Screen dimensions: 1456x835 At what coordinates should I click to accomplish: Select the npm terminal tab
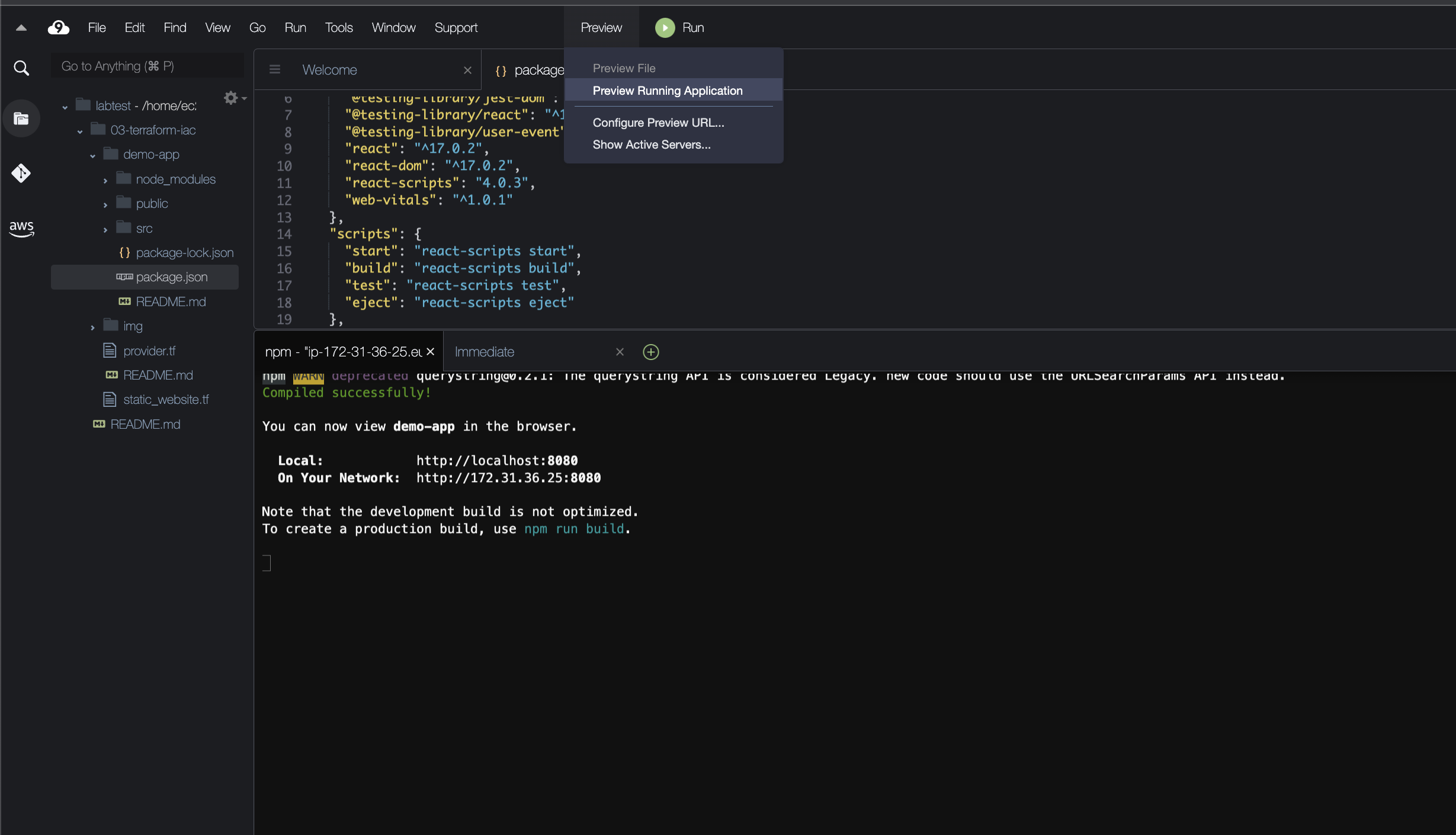tap(348, 352)
